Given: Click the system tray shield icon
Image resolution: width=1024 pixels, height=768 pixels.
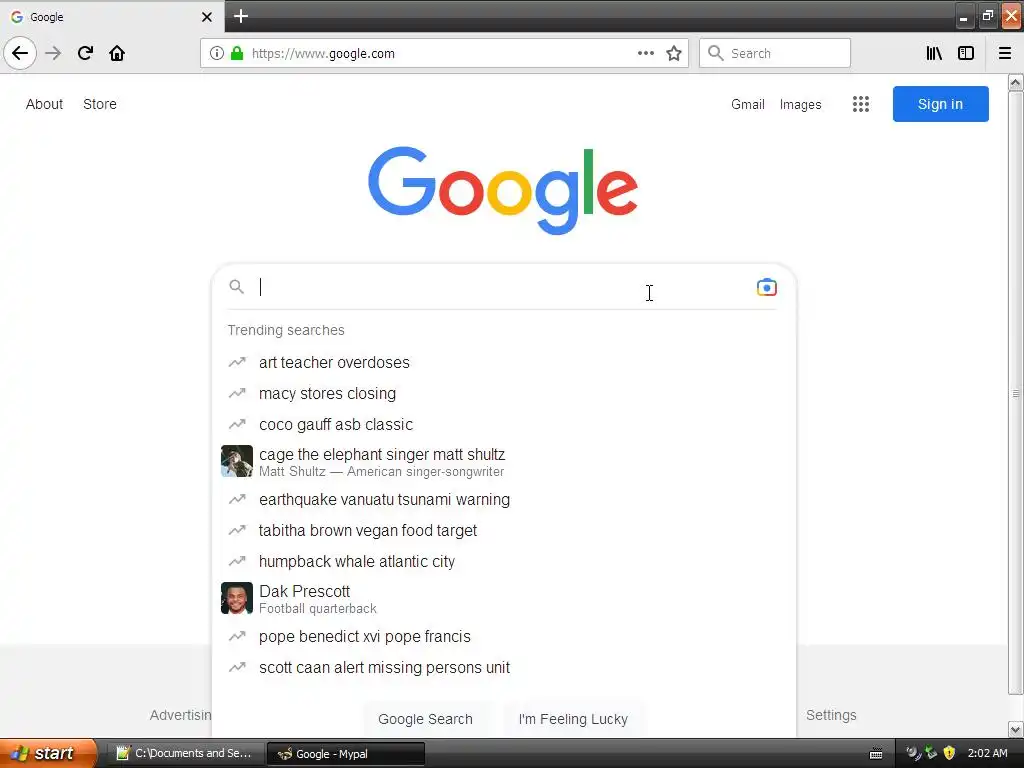Looking at the screenshot, I should (x=949, y=753).
